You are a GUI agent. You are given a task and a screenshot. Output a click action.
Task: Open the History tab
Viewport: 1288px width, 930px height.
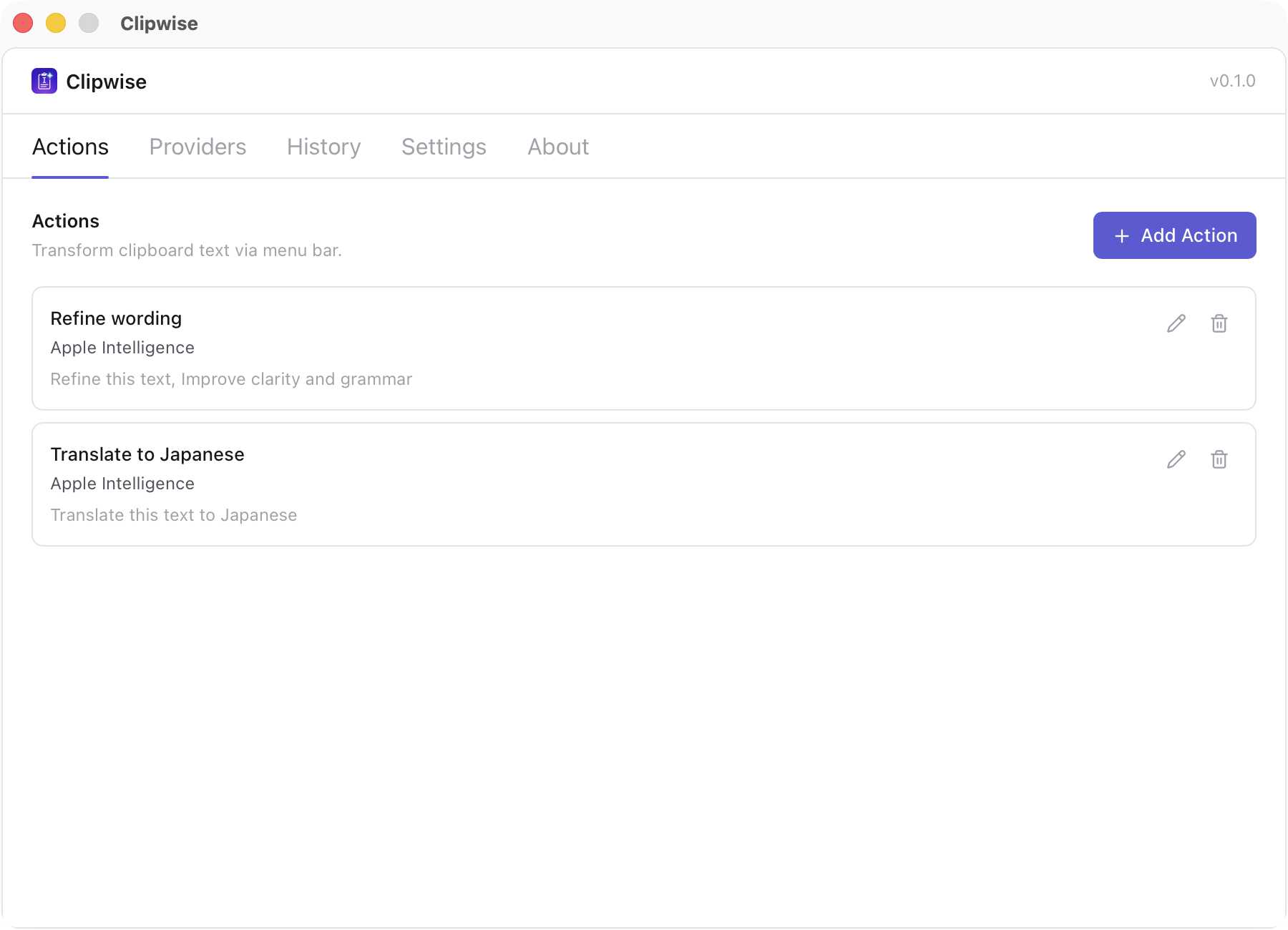click(323, 147)
